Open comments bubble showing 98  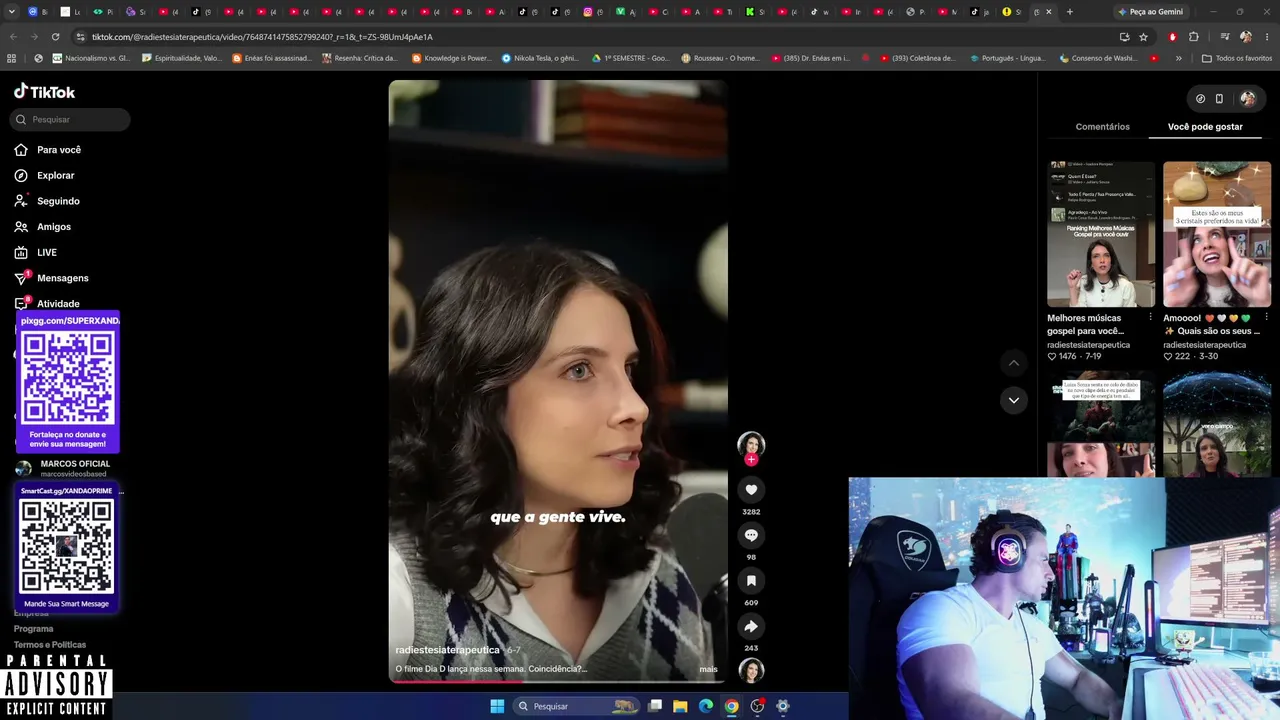pyautogui.click(x=751, y=535)
